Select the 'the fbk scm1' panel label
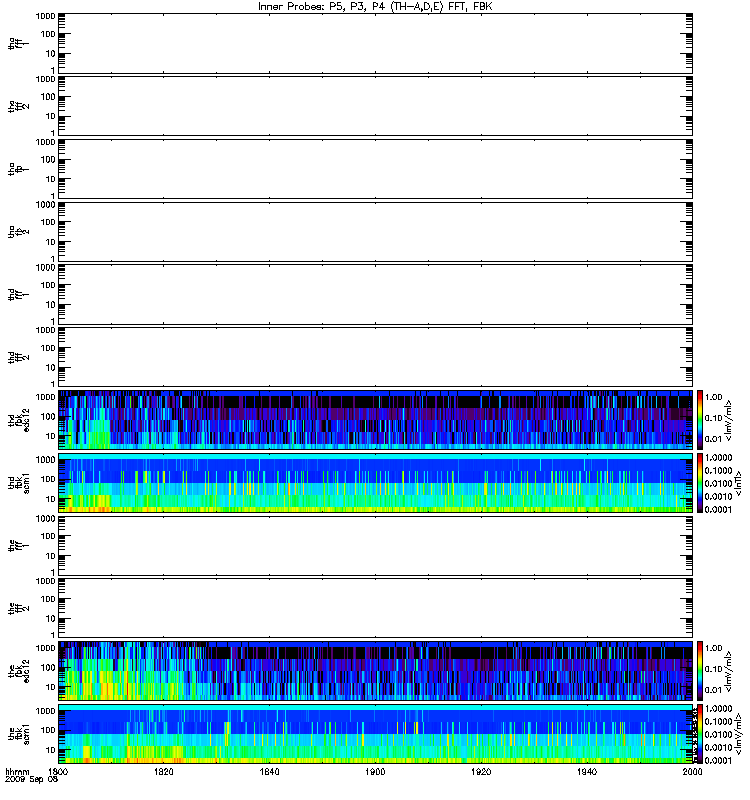This screenshot has height=800, width=750. pos(18,734)
